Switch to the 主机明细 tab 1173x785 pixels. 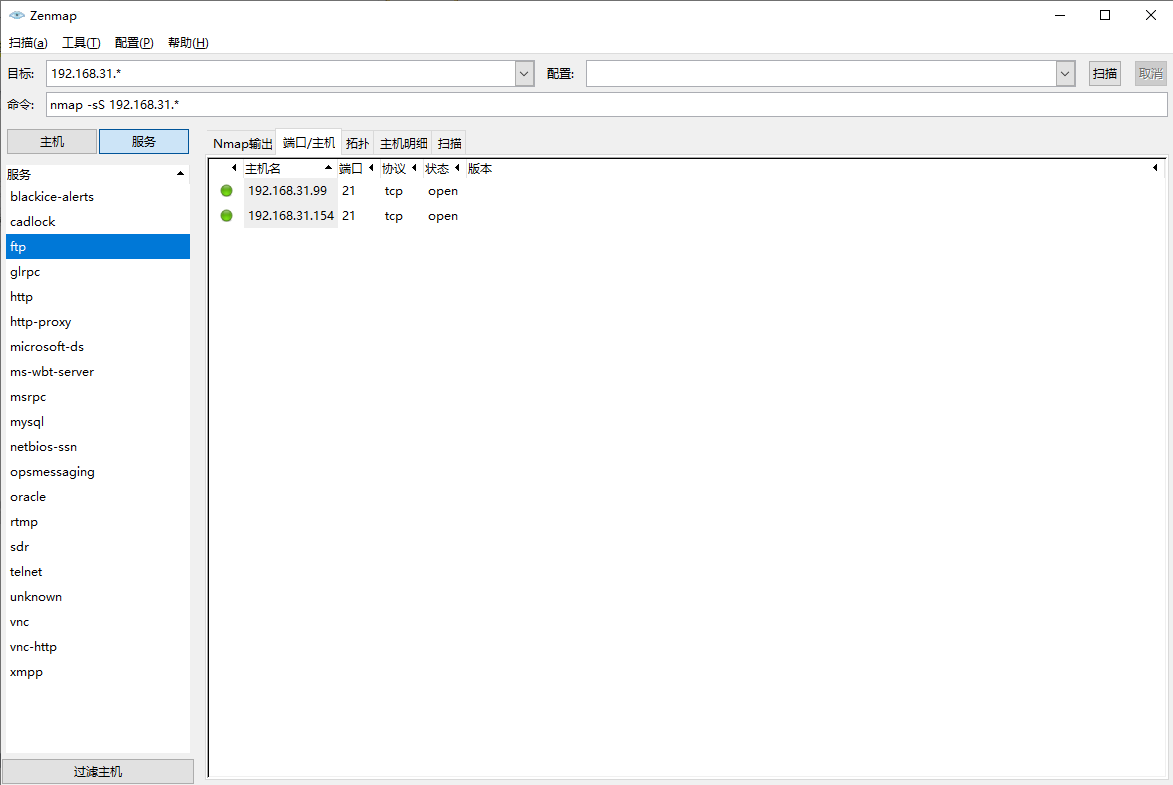[x=403, y=143]
